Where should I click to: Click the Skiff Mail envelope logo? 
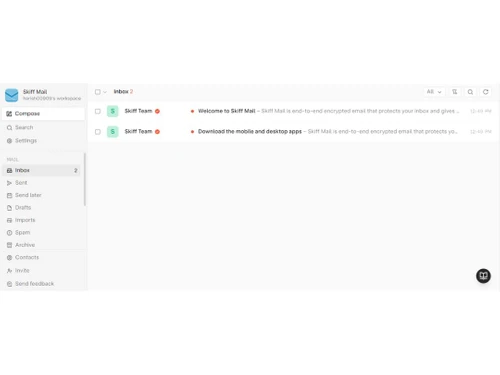tap(12, 95)
